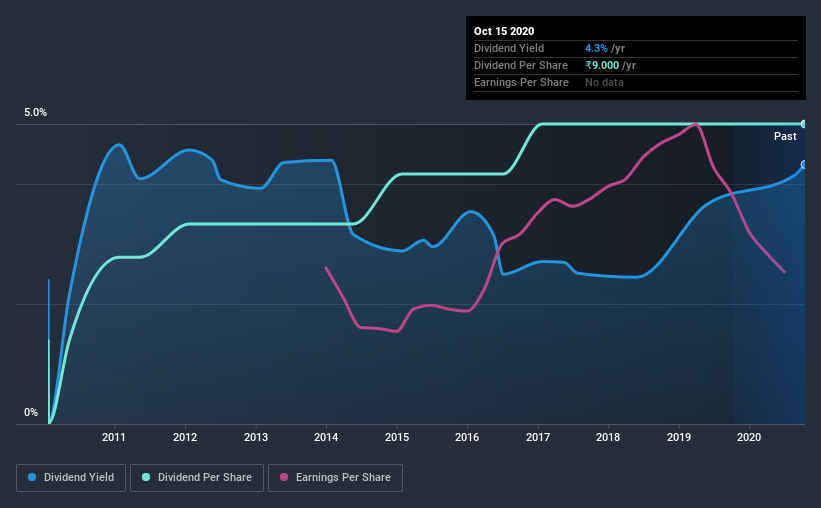Click the tooltip 'Dividend Yield' row label
The height and width of the screenshot is (508, 821).
pos(509,48)
